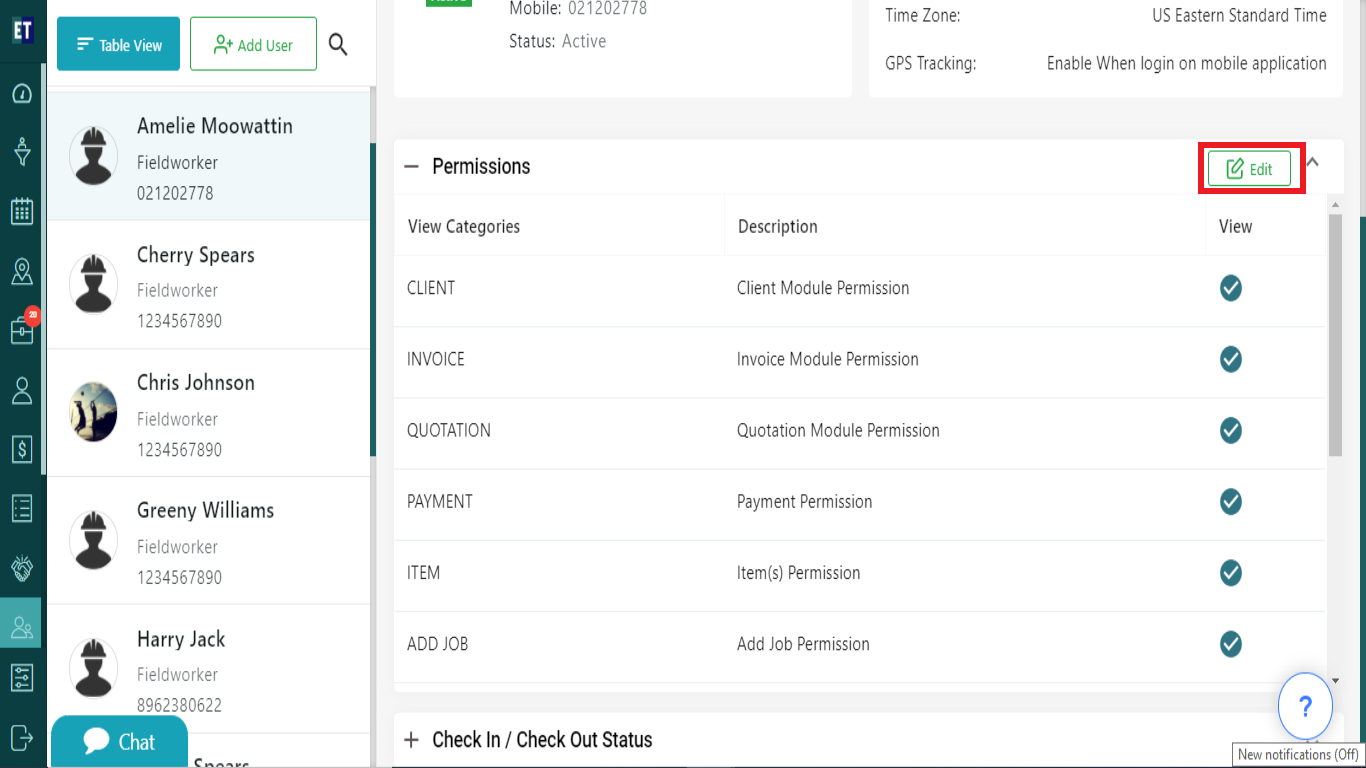Screen dimensions: 1366x768
Task: Click the QUOTATION view check icon
Action: pos(1231,430)
